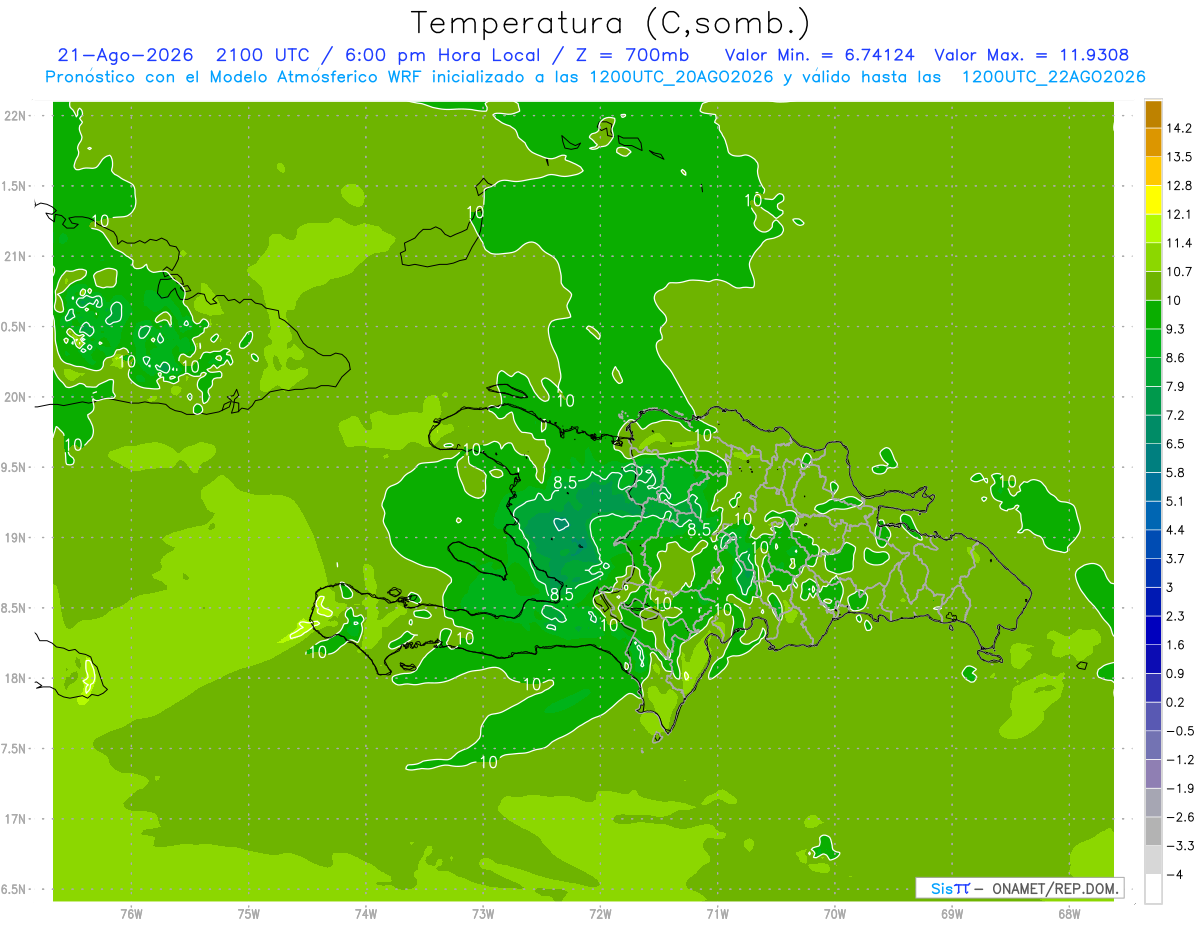Click the gray swatch between -3.3 and -2.6
This screenshot has width=1200, height=927.
coord(1153,831)
